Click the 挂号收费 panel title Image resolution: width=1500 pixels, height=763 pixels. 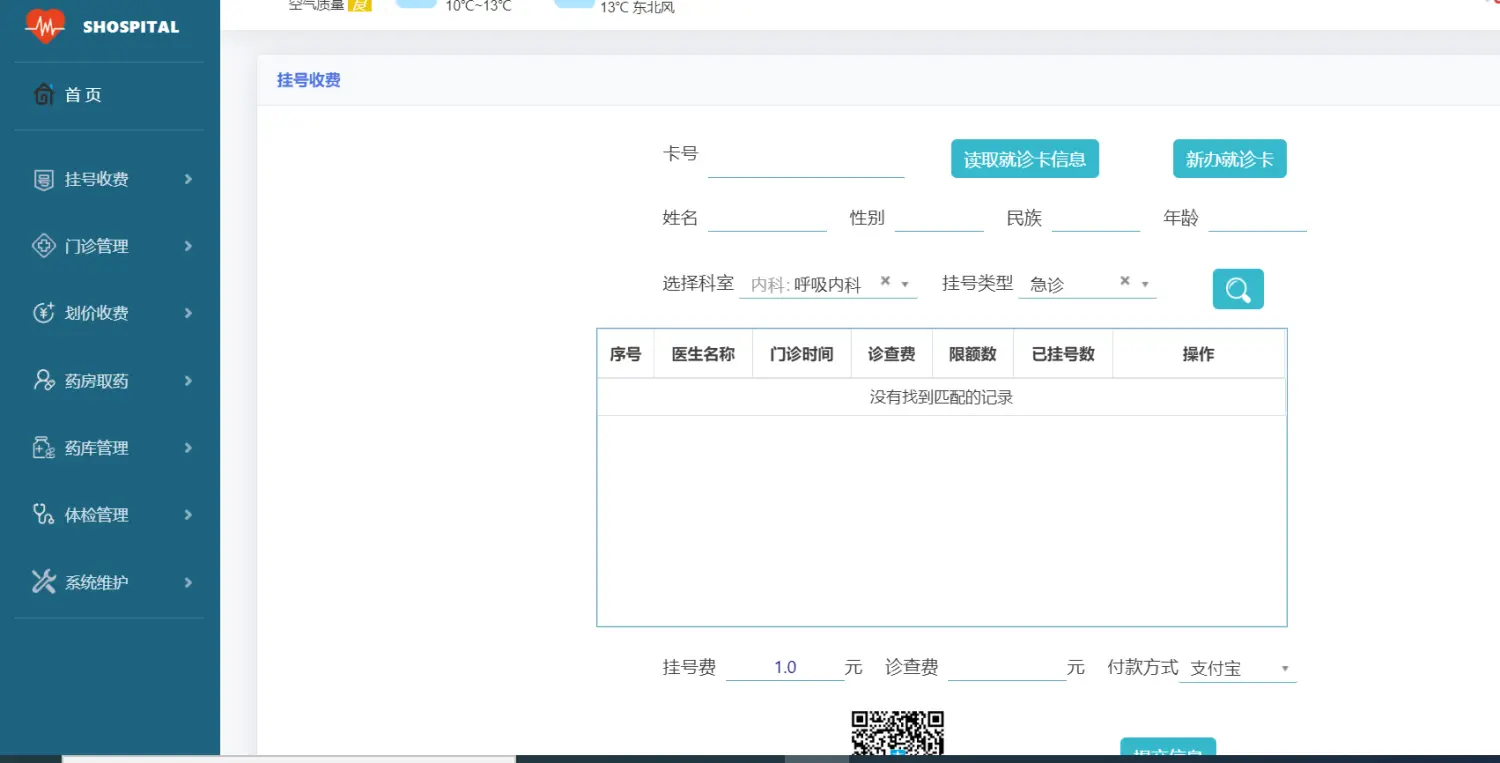(x=309, y=80)
